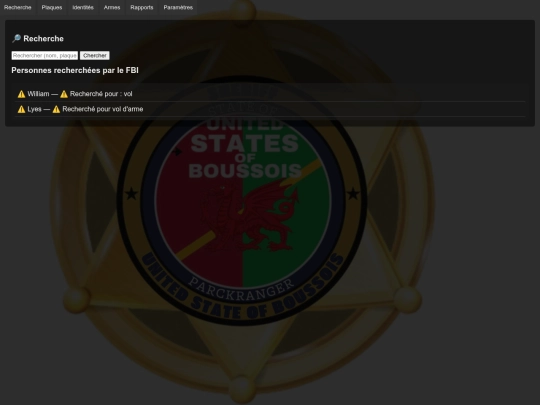Click the magnifying glass icon beside Recherche
540x405 pixels.
click(x=16, y=39)
